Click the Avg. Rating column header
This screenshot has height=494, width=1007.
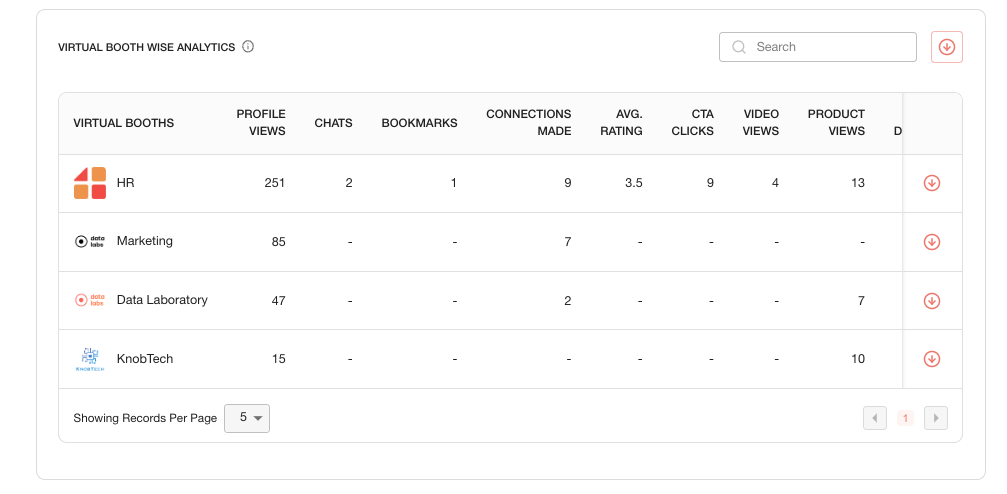(621, 122)
